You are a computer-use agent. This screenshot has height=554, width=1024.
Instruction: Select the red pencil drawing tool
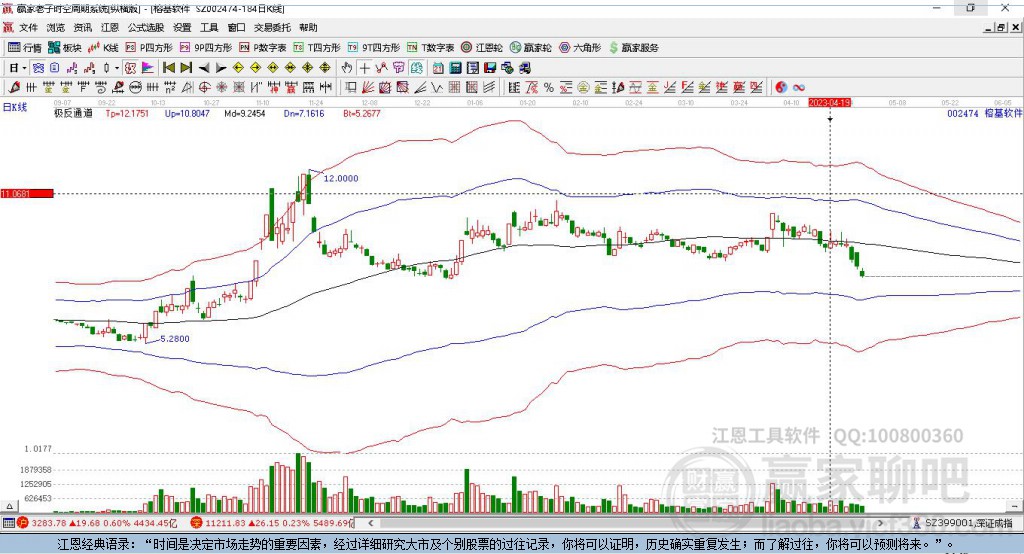[x=14, y=88]
